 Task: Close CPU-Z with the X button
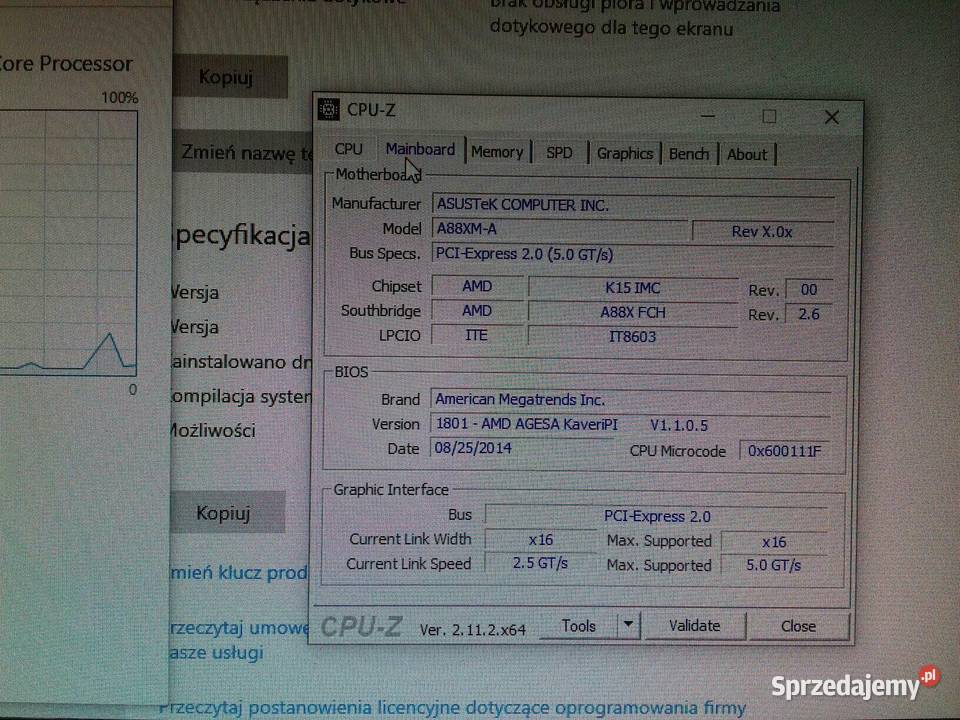831,117
